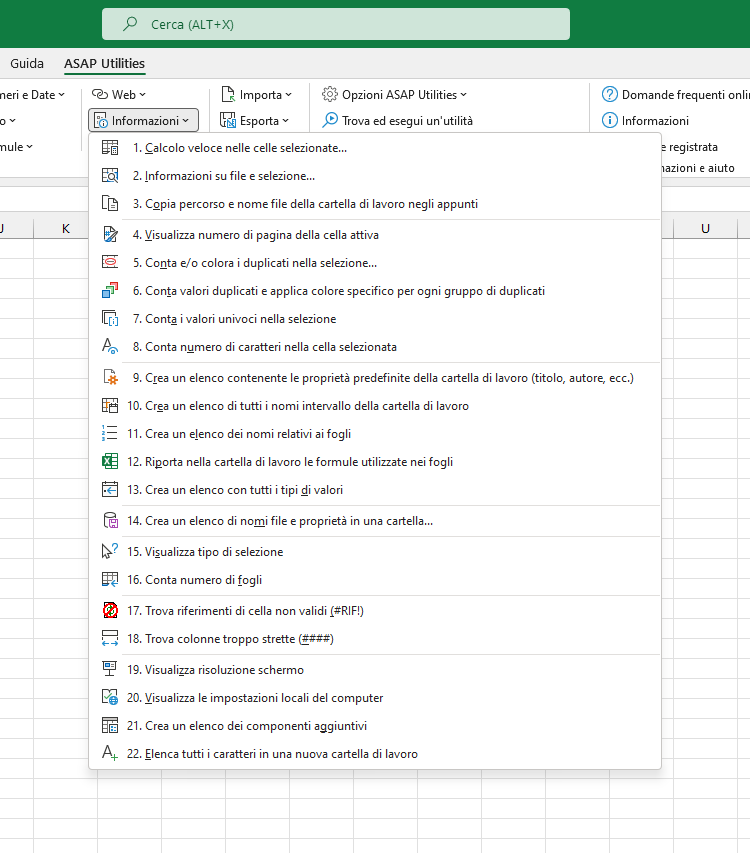The image size is (750, 853).
Task: Choose Crea un elenco dei nomi relativi ai fogli
Action: 375,434
